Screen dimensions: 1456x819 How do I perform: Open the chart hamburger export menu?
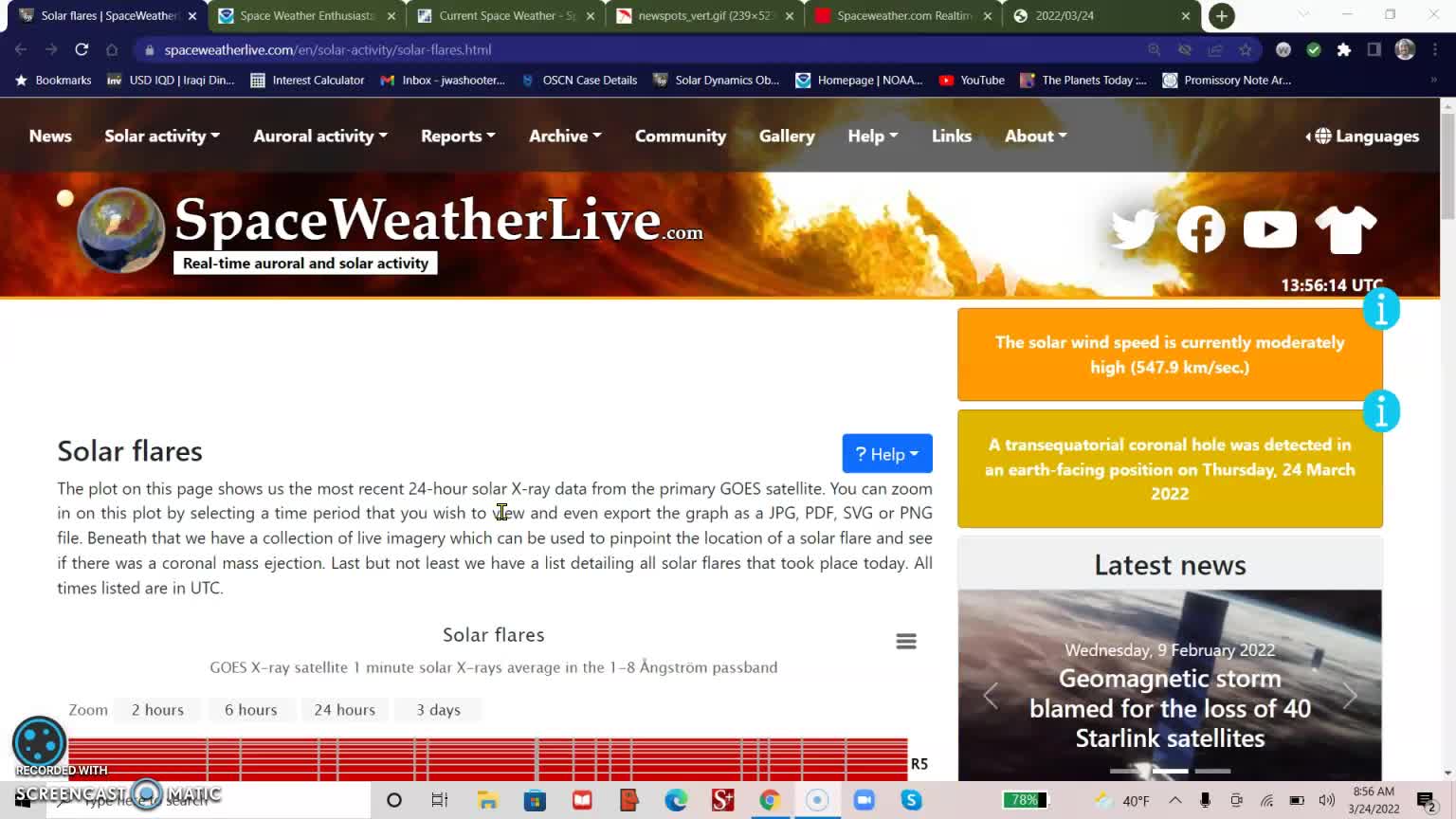(906, 642)
